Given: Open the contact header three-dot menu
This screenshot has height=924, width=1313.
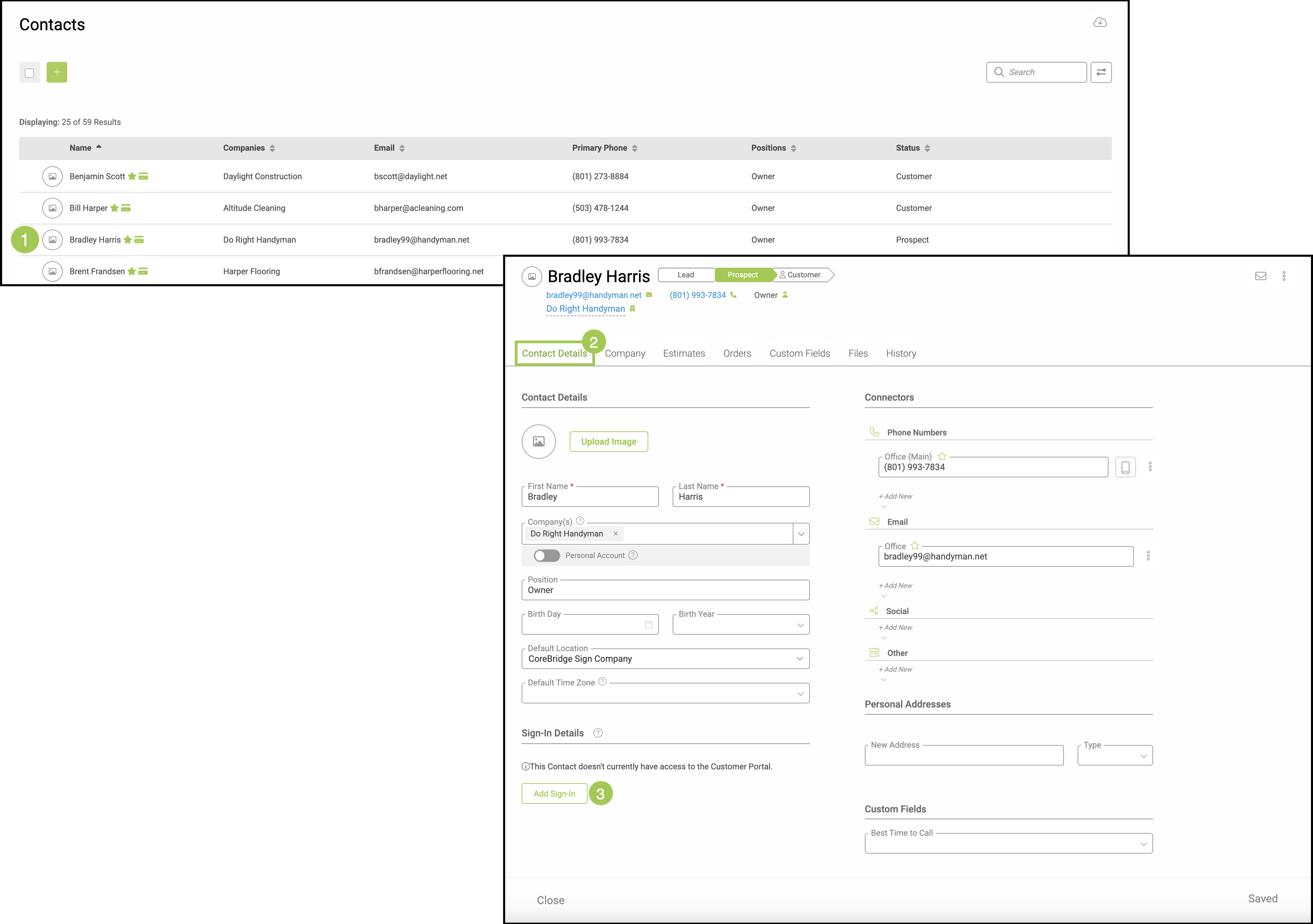Looking at the screenshot, I should pos(1284,276).
